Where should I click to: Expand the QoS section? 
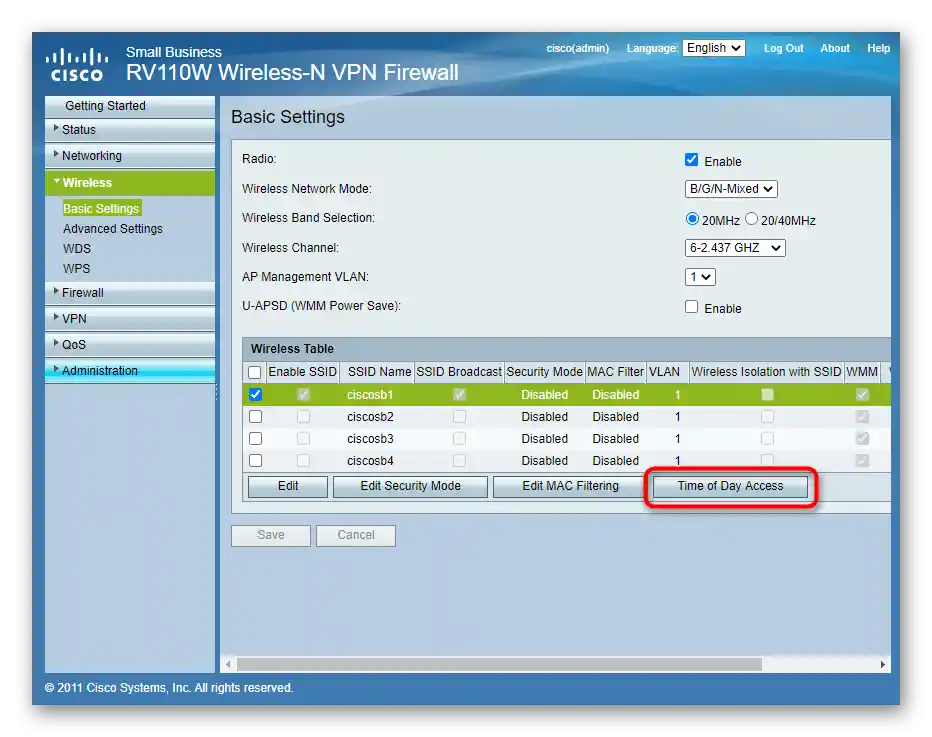click(130, 345)
